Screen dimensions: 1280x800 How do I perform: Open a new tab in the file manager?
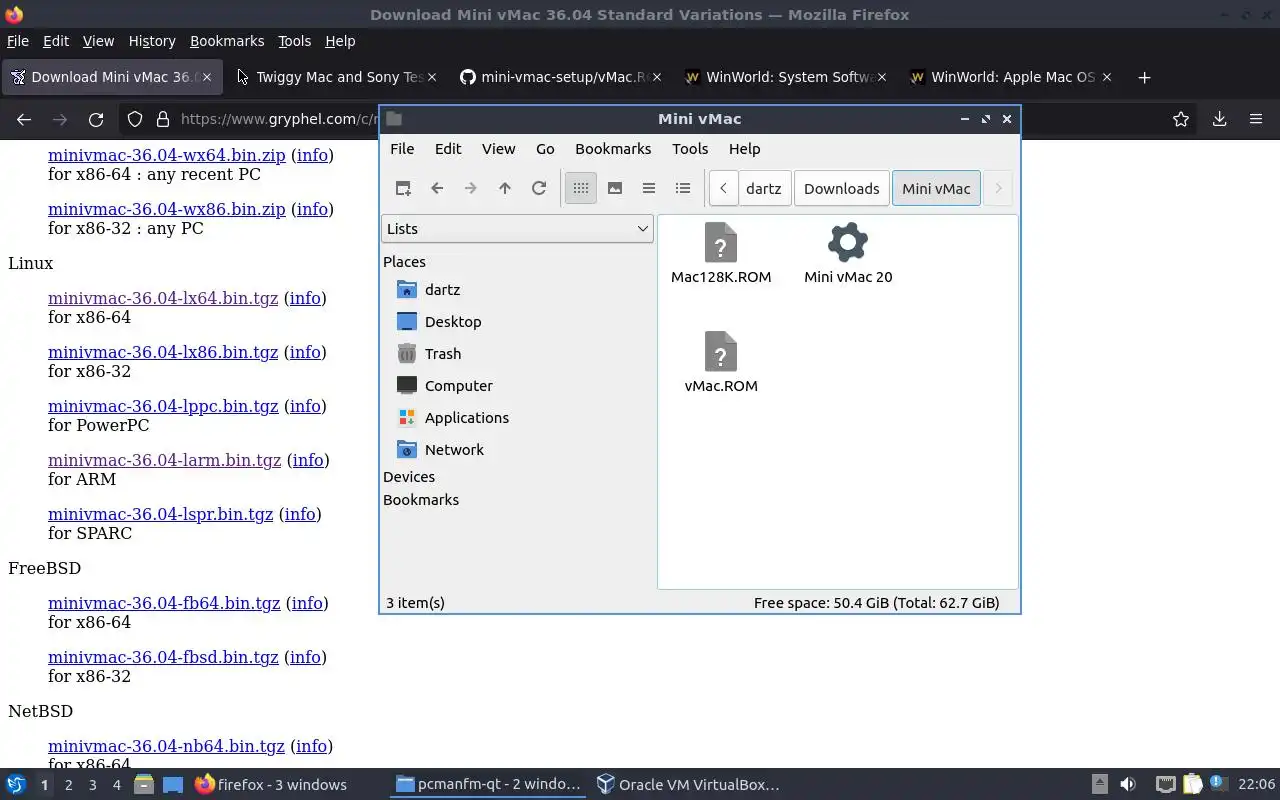click(x=403, y=188)
